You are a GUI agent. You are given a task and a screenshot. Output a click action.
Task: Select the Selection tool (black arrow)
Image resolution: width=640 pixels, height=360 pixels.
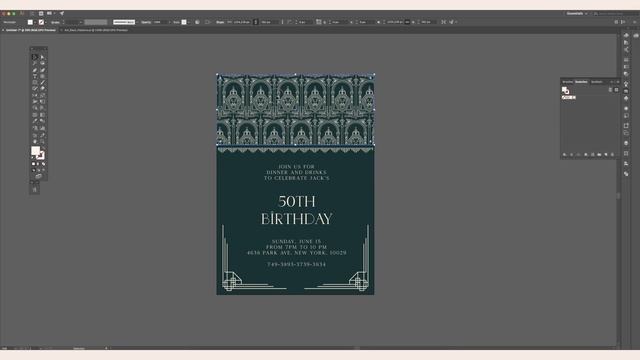[35, 57]
